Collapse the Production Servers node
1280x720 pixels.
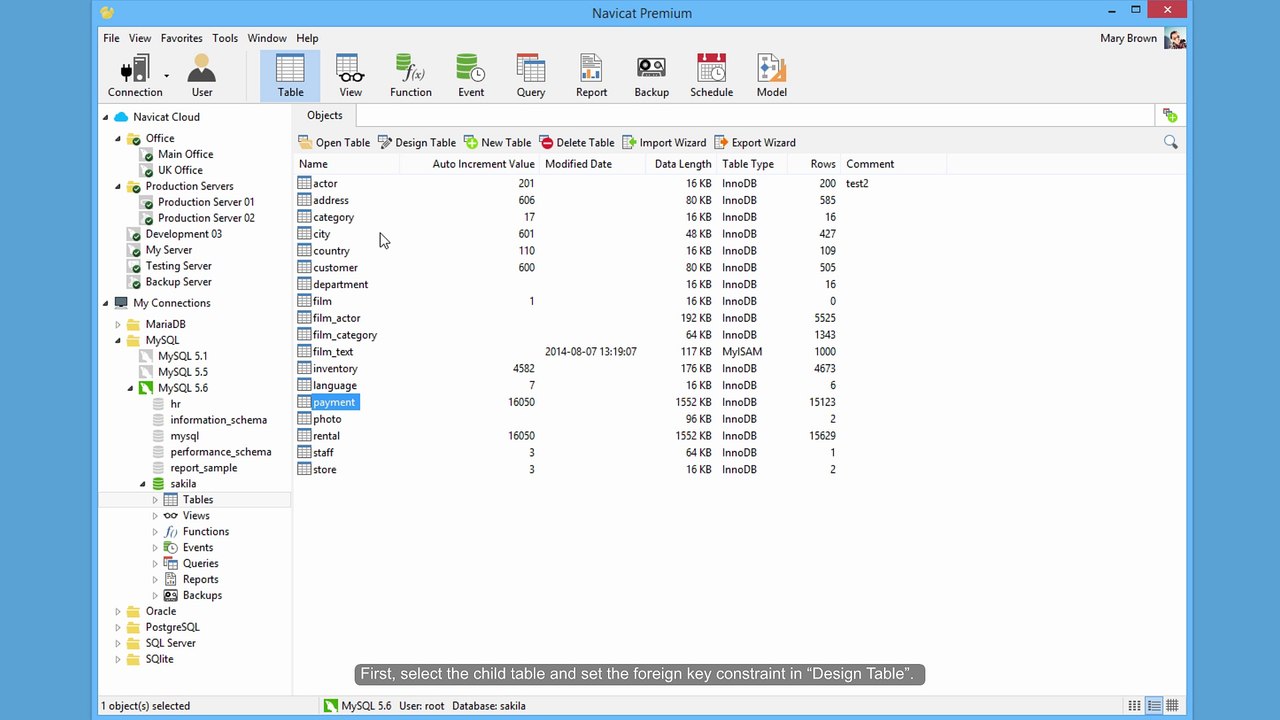pyautogui.click(x=118, y=186)
